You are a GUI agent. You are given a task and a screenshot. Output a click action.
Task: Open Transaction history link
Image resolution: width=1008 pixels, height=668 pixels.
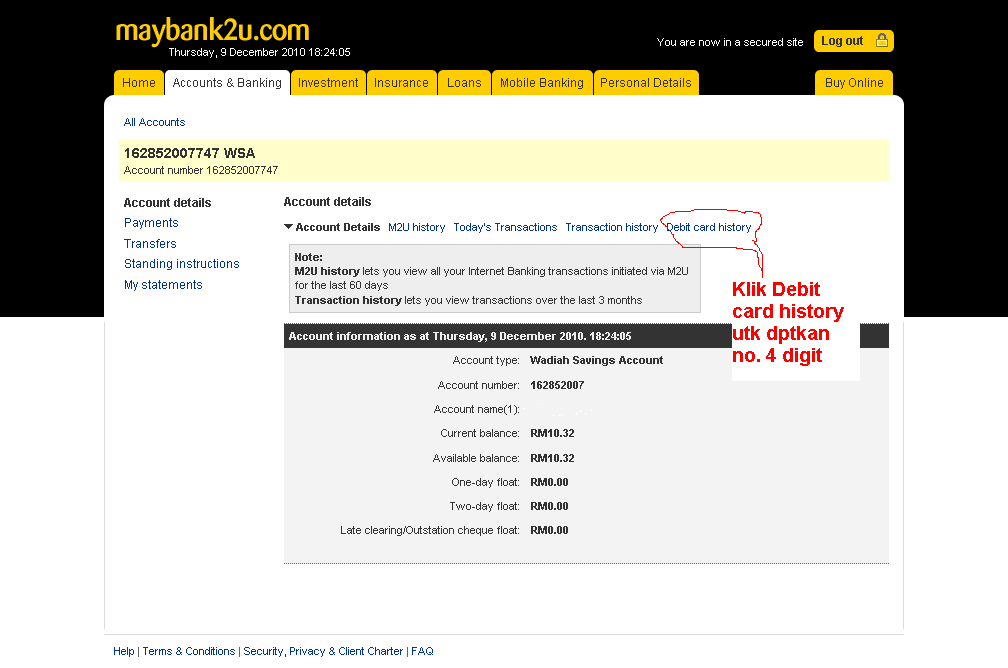[x=611, y=227]
